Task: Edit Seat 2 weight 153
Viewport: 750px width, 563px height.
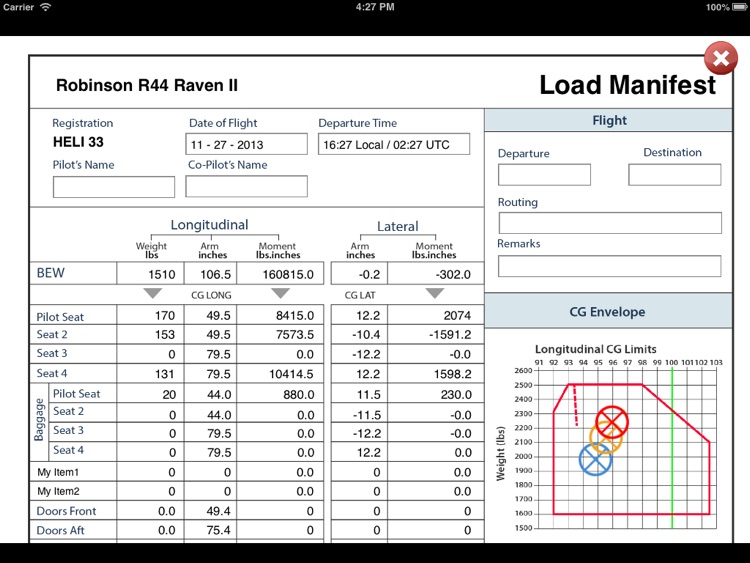Action: coord(150,334)
